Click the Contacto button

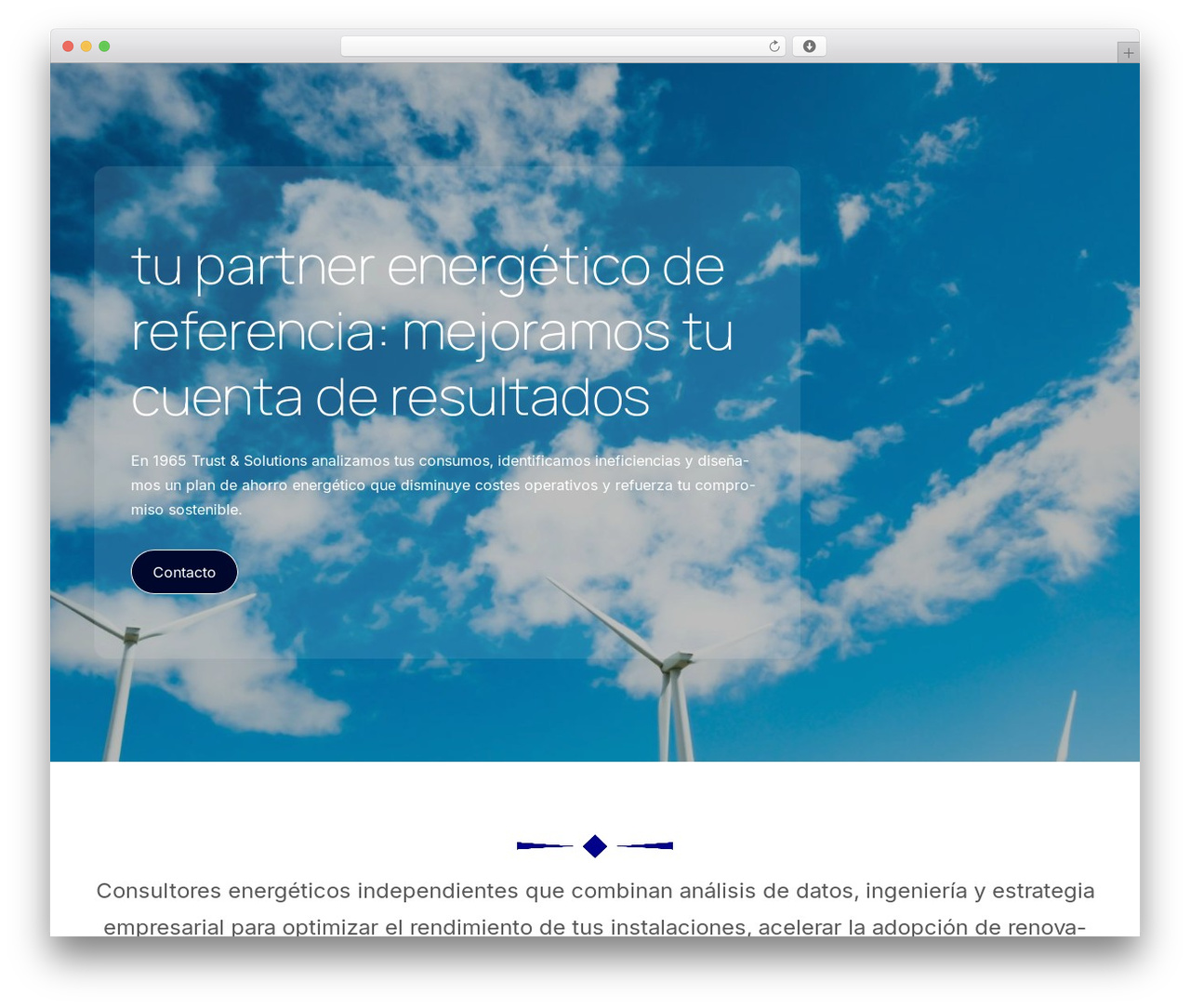point(184,572)
